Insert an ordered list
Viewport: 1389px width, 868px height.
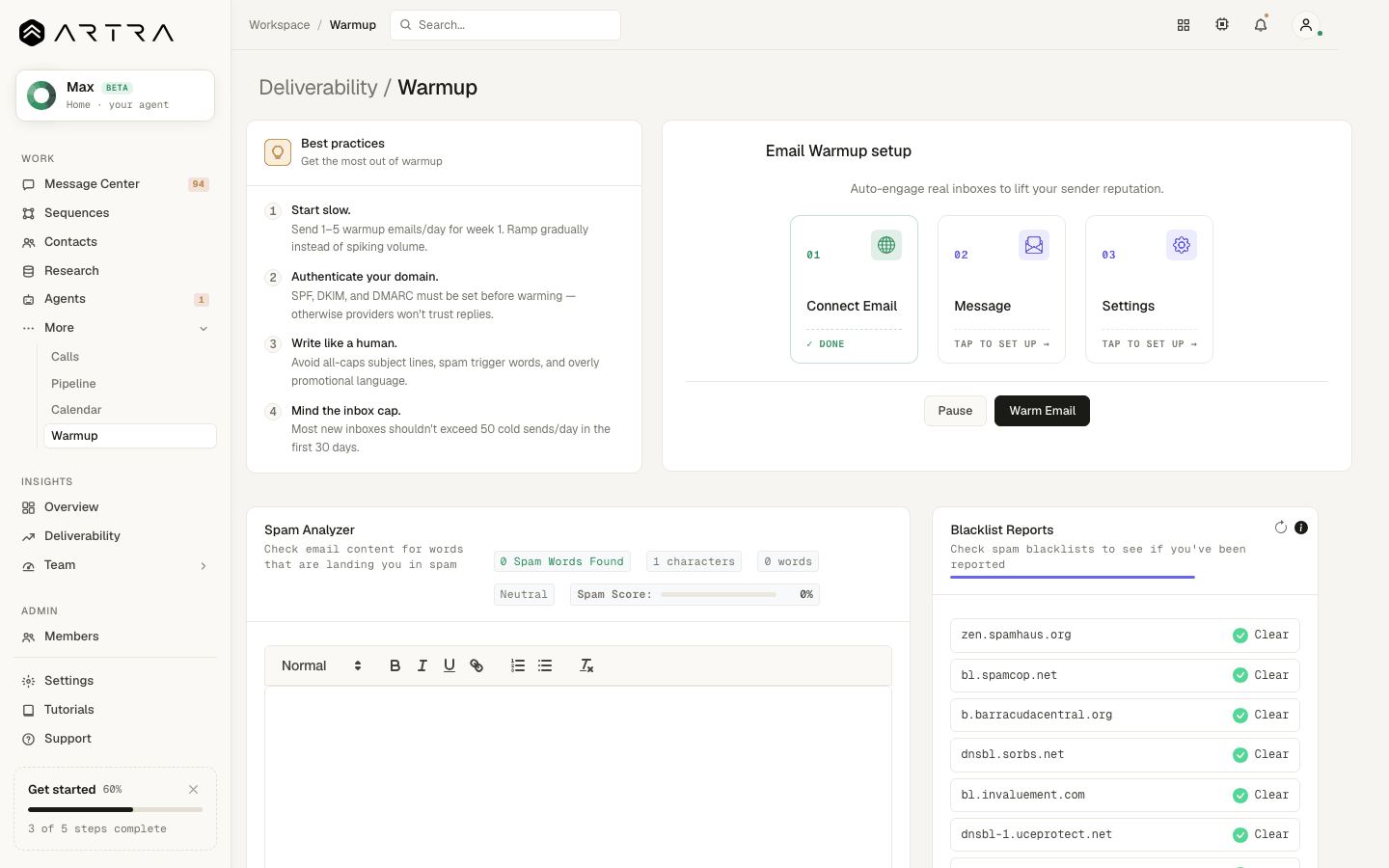coord(518,665)
